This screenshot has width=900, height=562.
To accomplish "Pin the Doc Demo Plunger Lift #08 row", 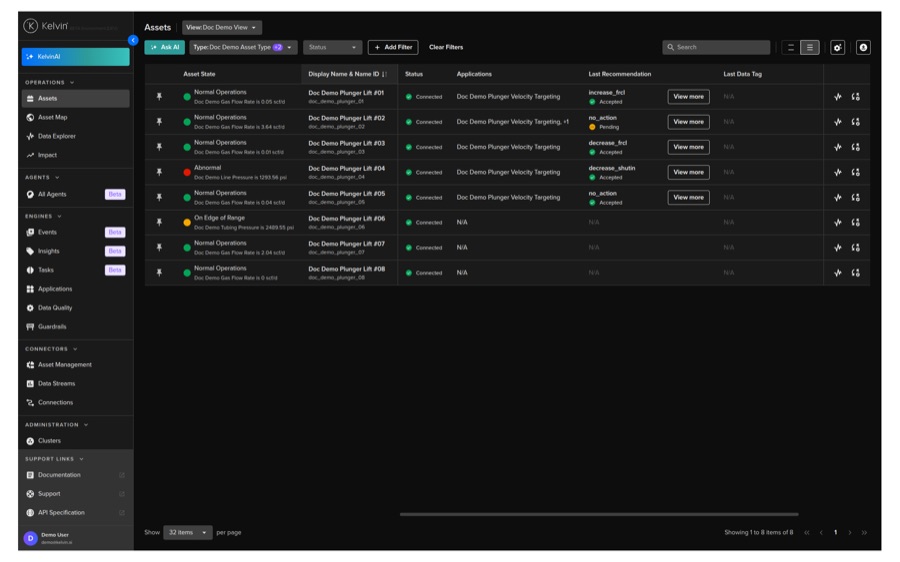I will tap(160, 273).
